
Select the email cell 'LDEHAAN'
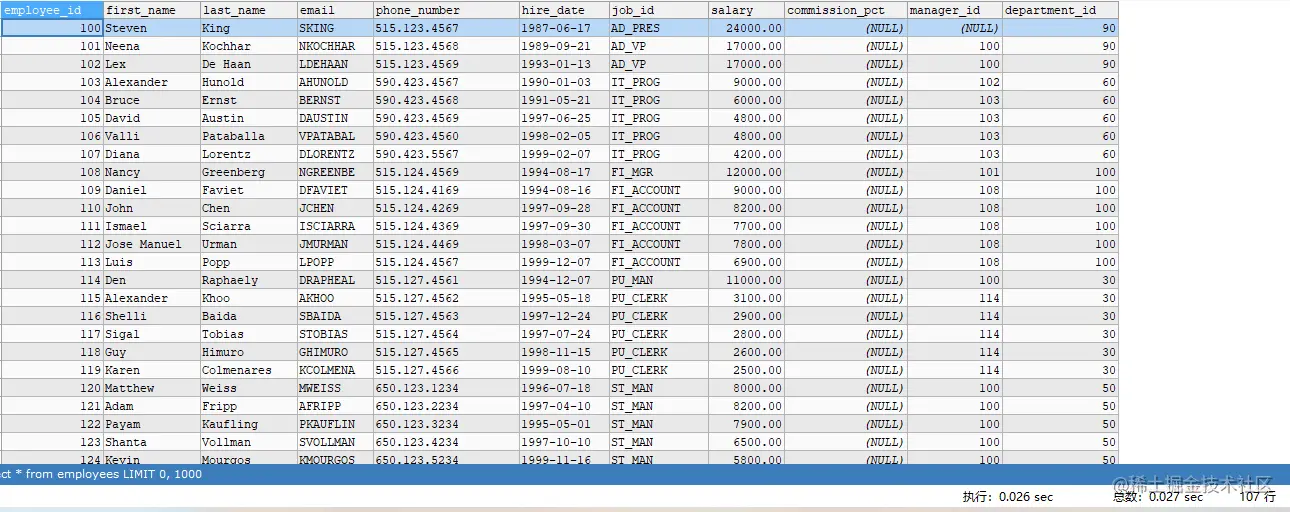335,64
